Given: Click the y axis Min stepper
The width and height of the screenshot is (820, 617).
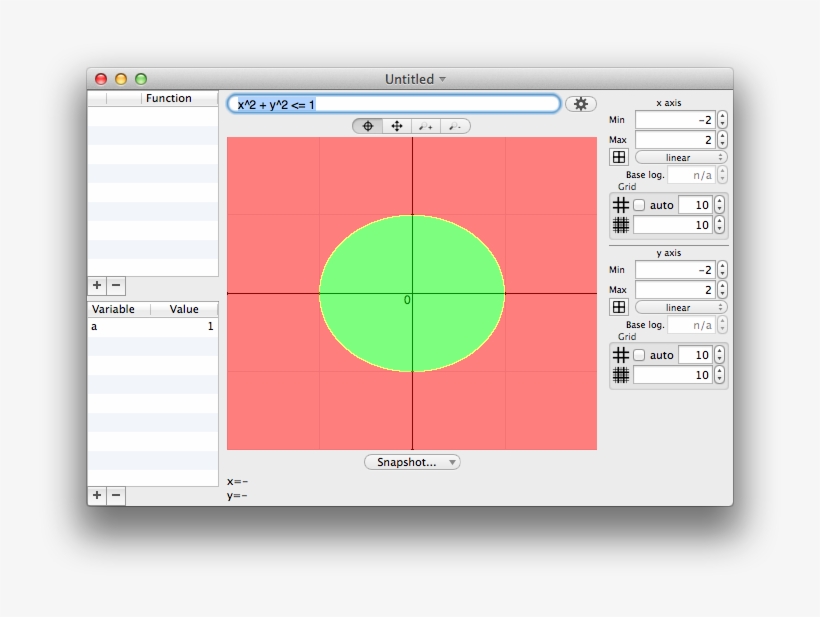Looking at the screenshot, I should coord(722,270).
